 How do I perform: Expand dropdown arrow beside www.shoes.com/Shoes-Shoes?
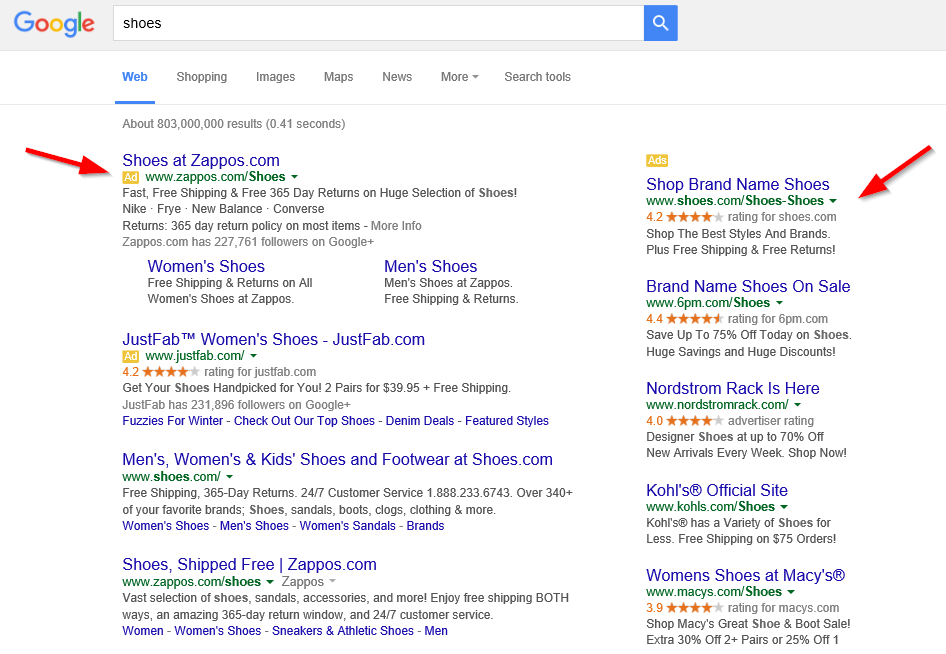[833, 200]
